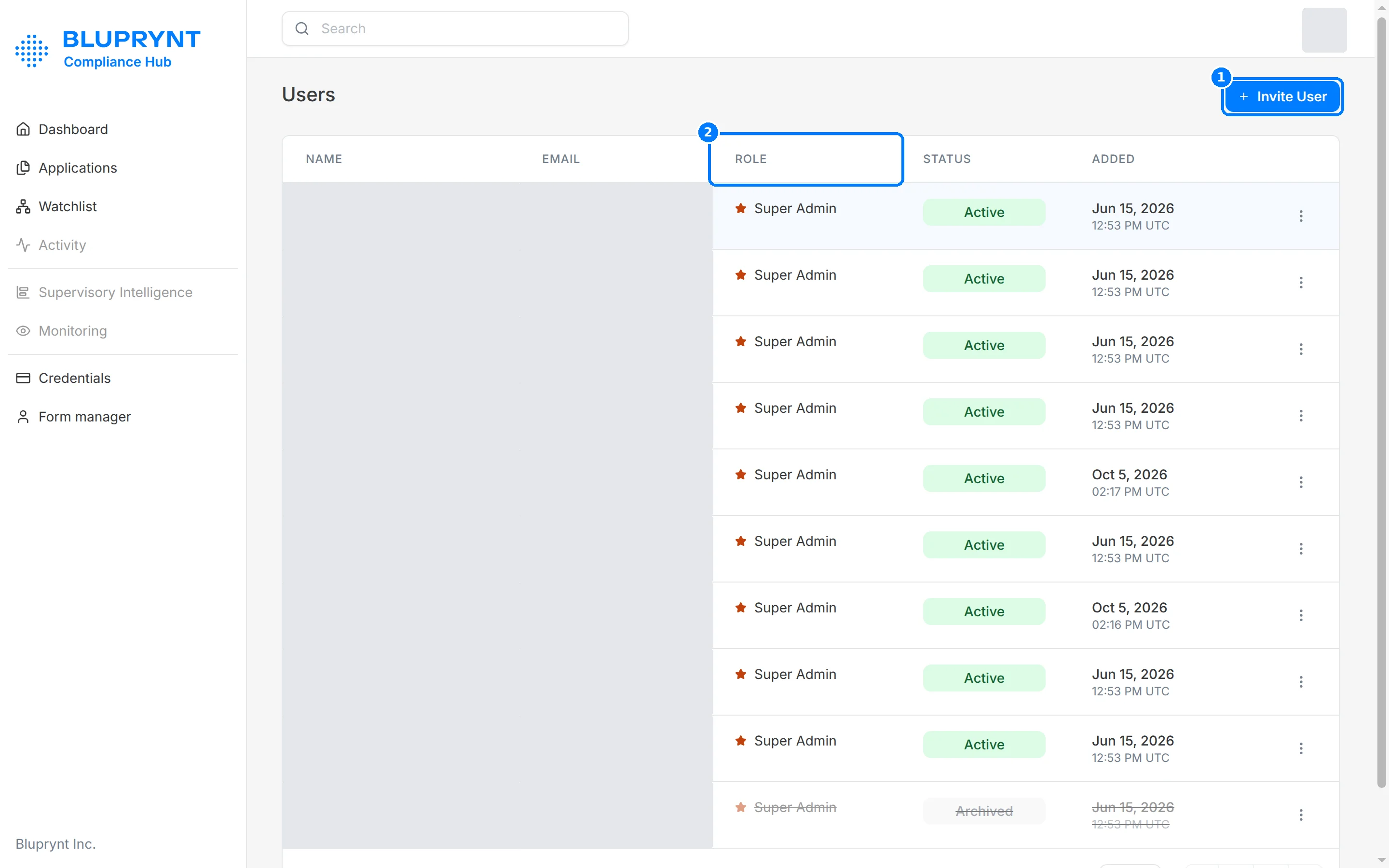Click the '02:16 PM UTC' timestamp
This screenshot has width=1389, height=868.
tap(1130, 624)
